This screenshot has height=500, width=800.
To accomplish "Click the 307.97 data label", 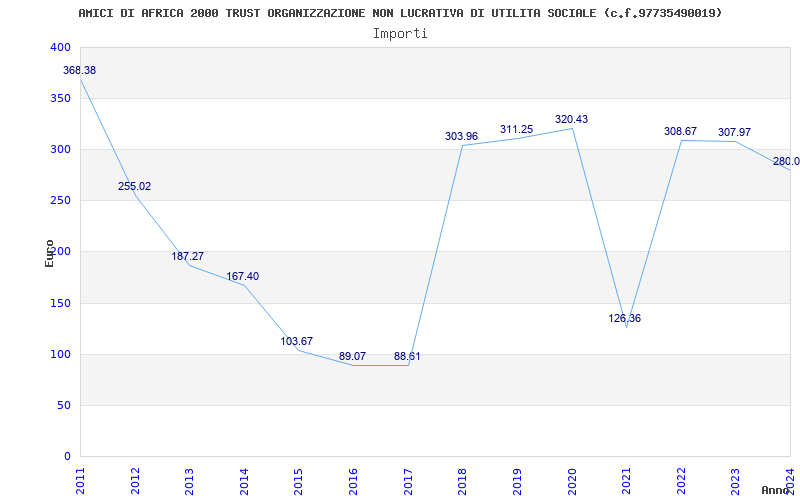I will click(734, 132).
